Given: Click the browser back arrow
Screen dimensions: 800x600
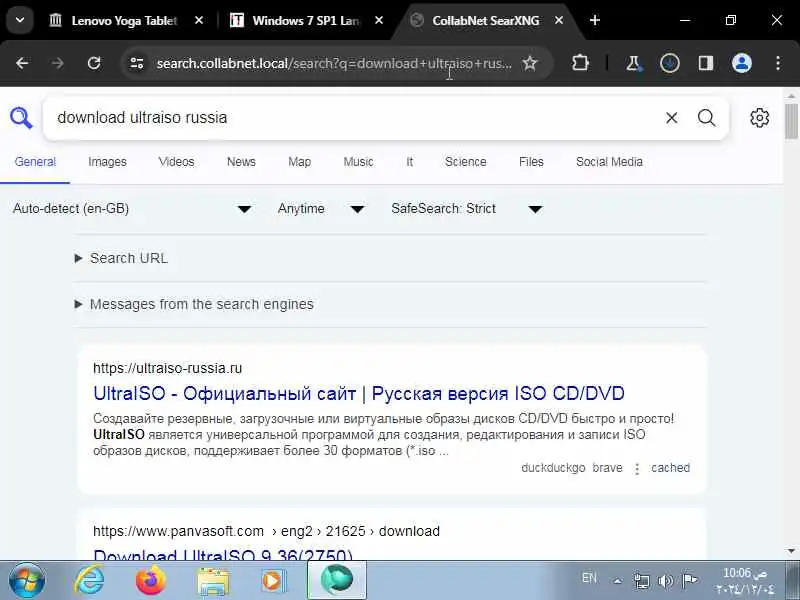Looking at the screenshot, I should tap(22, 63).
